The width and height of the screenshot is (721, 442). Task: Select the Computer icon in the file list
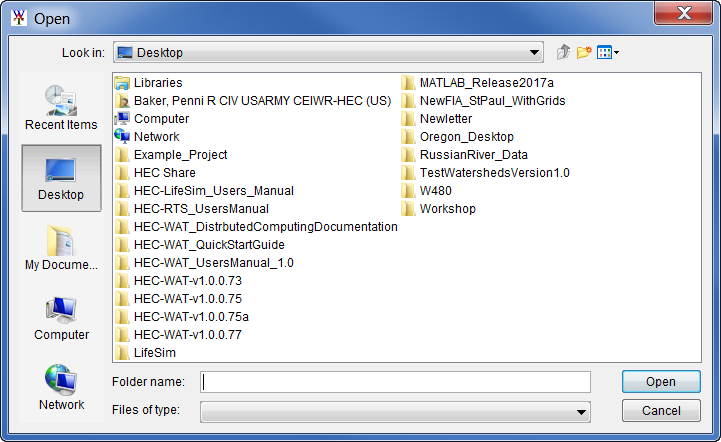pos(122,119)
